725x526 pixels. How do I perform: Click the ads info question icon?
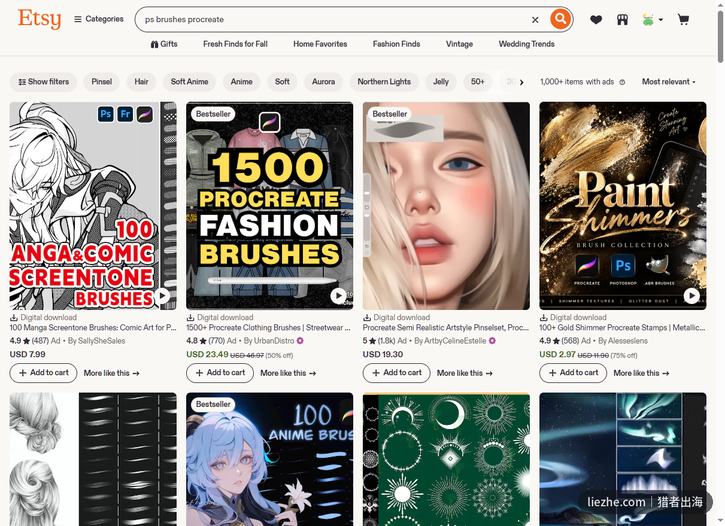pyautogui.click(x=622, y=82)
